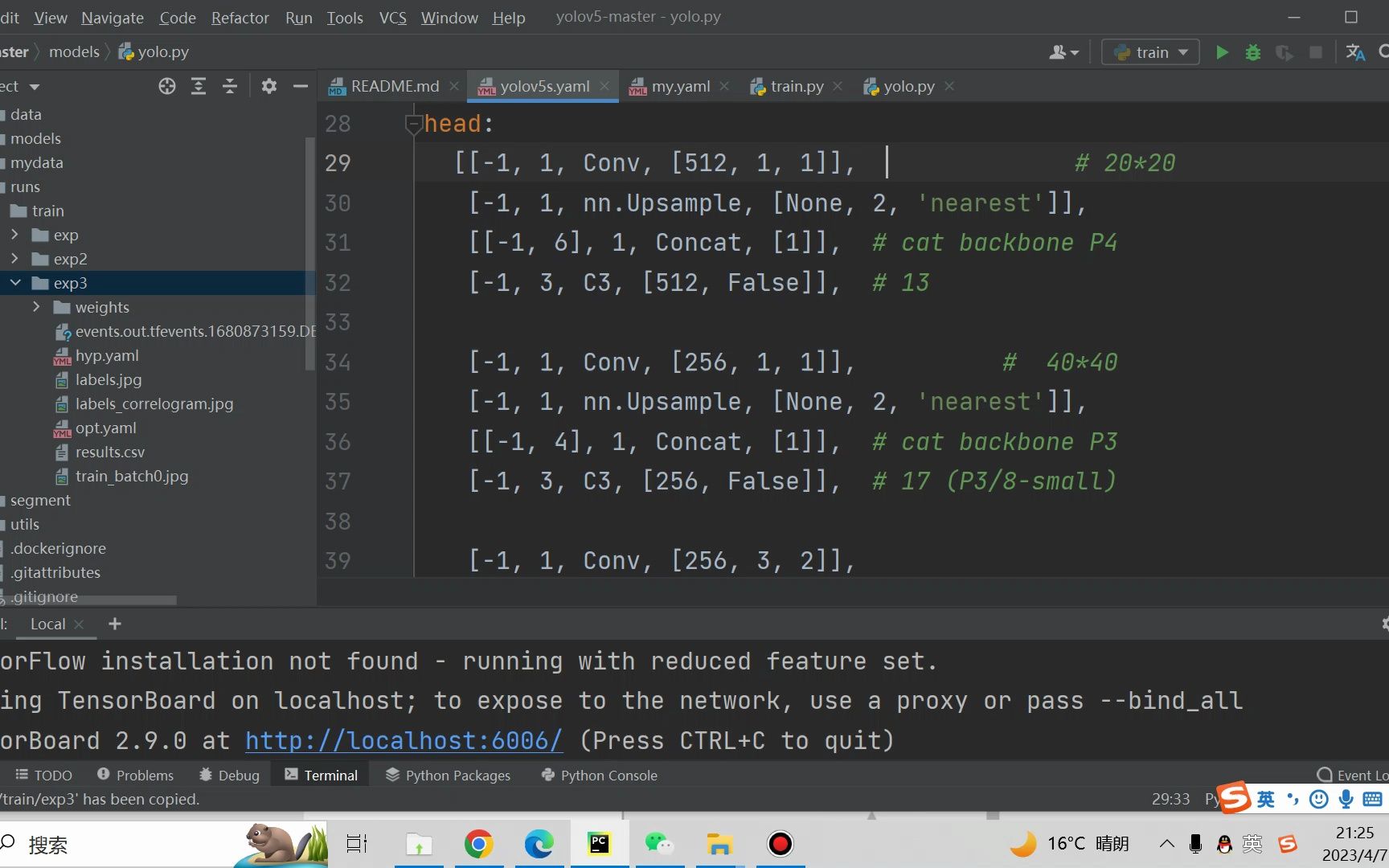Open the Debug tool window
The image size is (1389, 868).
click(229, 776)
